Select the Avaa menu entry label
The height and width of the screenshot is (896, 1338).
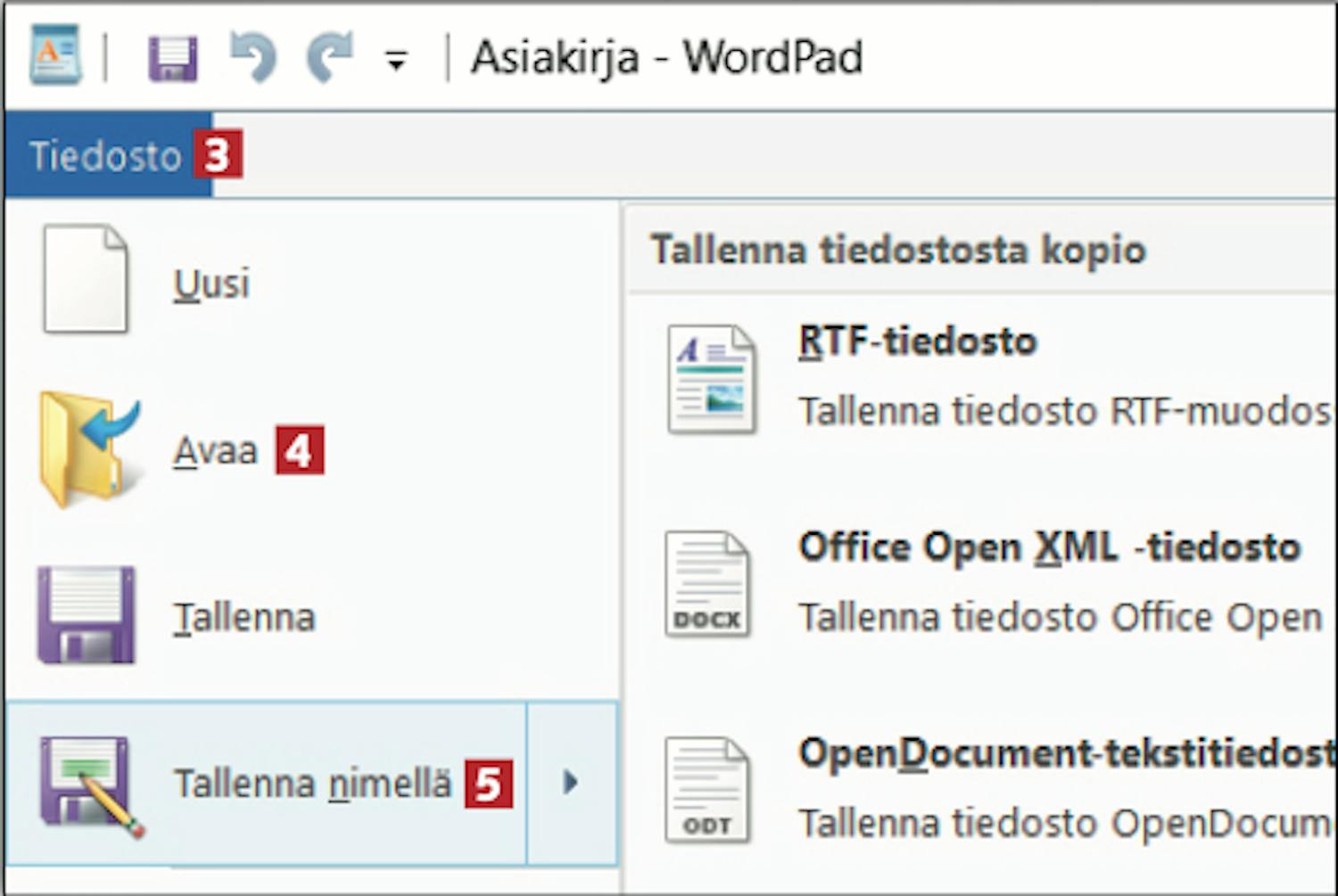[x=215, y=451]
